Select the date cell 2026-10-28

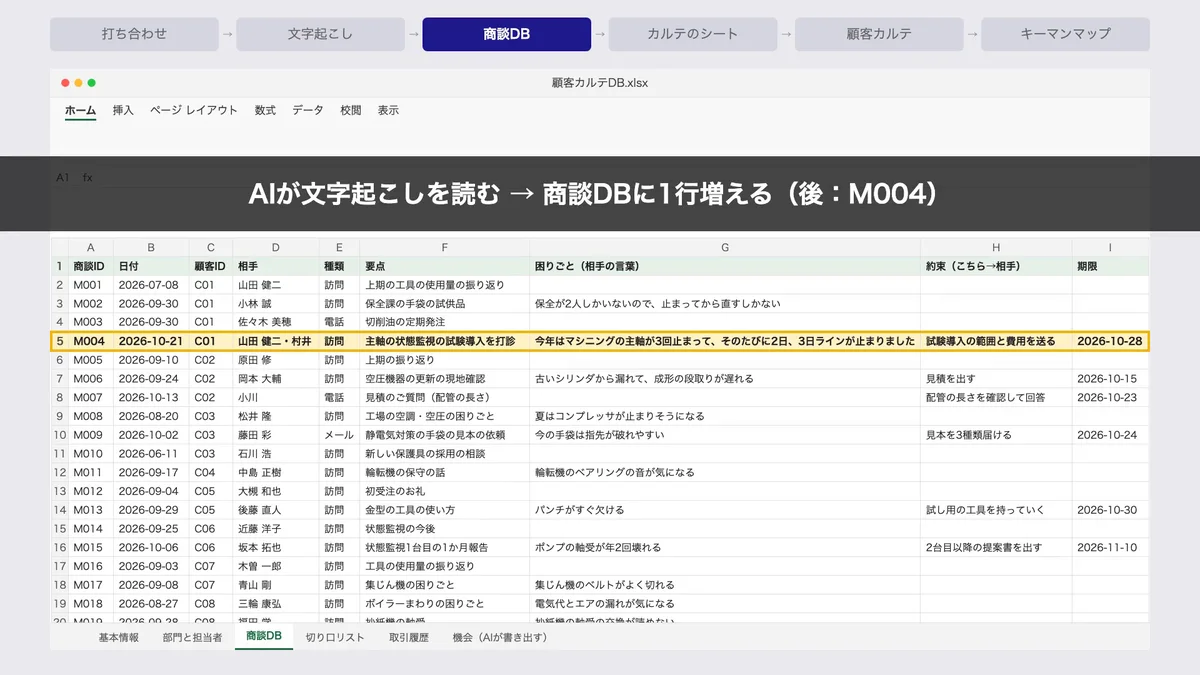click(1111, 341)
